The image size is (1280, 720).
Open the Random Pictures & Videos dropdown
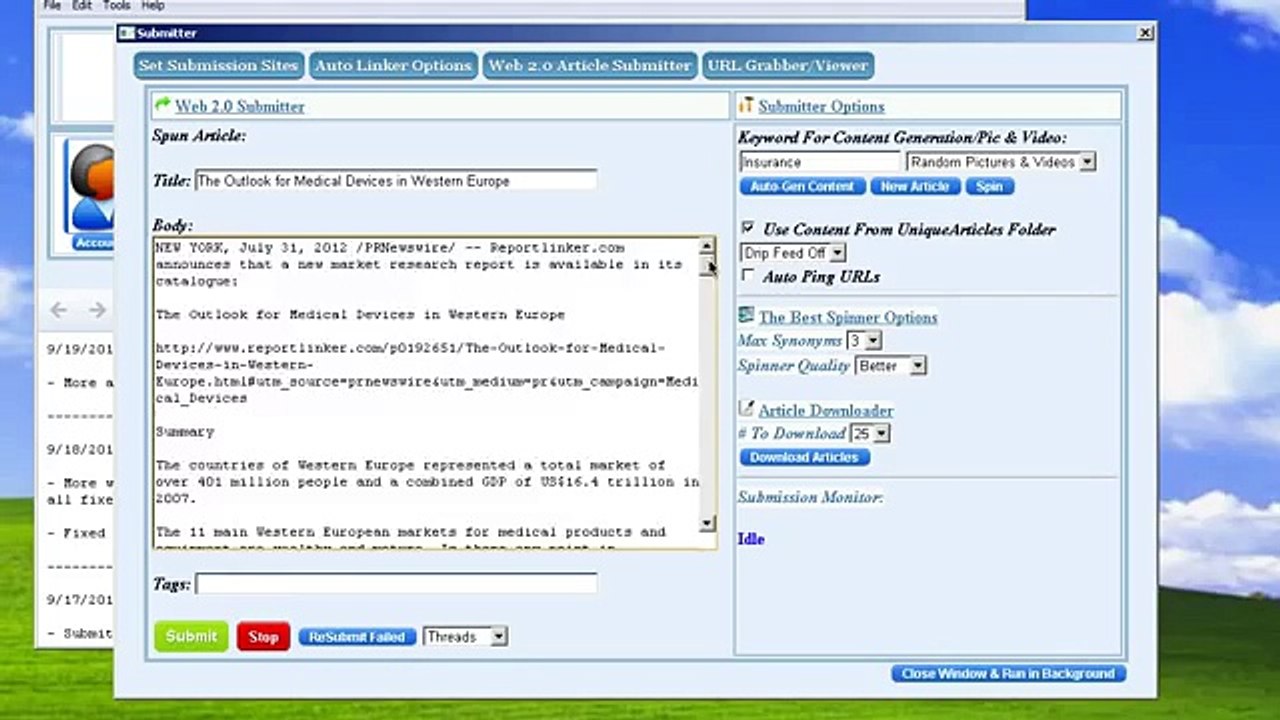1001,161
